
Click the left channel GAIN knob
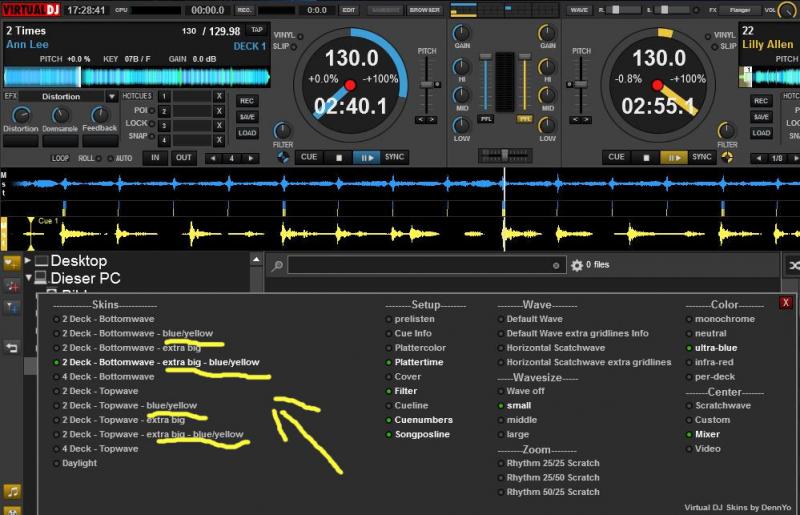(461, 33)
